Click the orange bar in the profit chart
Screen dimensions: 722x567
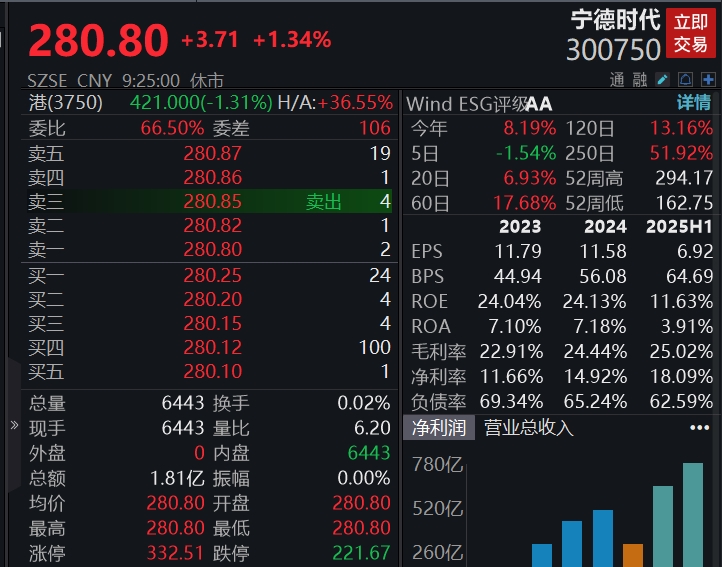coord(633,555)
